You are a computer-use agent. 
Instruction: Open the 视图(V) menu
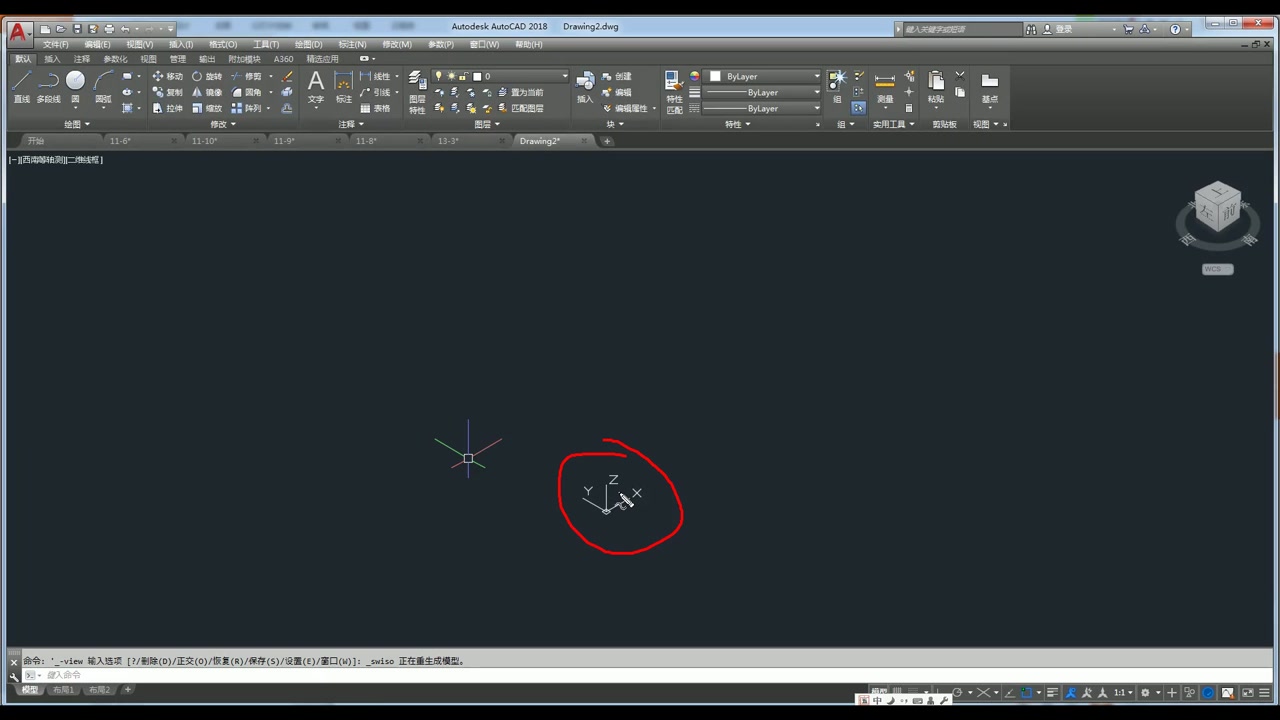pos(140,44)
